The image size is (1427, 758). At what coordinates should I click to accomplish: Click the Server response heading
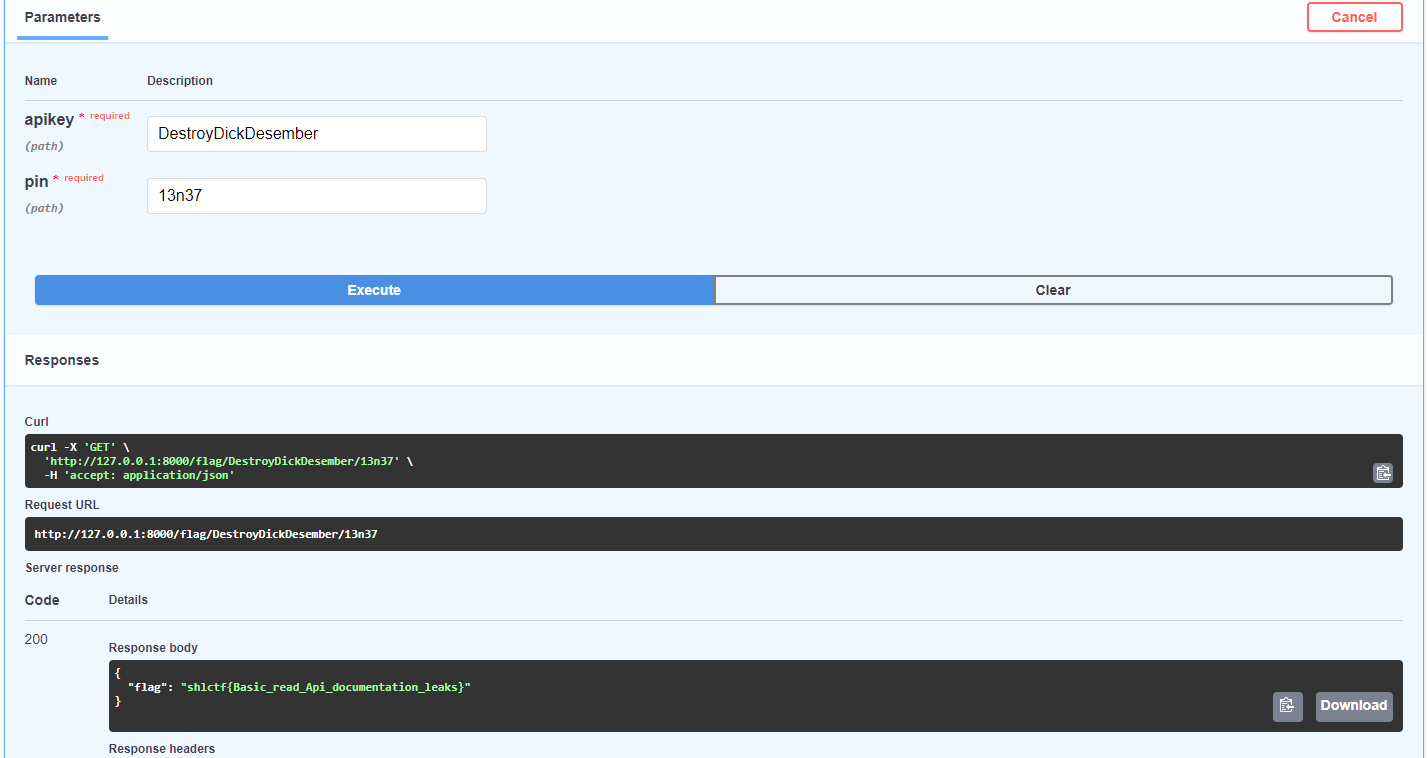(x=72, y=568)
